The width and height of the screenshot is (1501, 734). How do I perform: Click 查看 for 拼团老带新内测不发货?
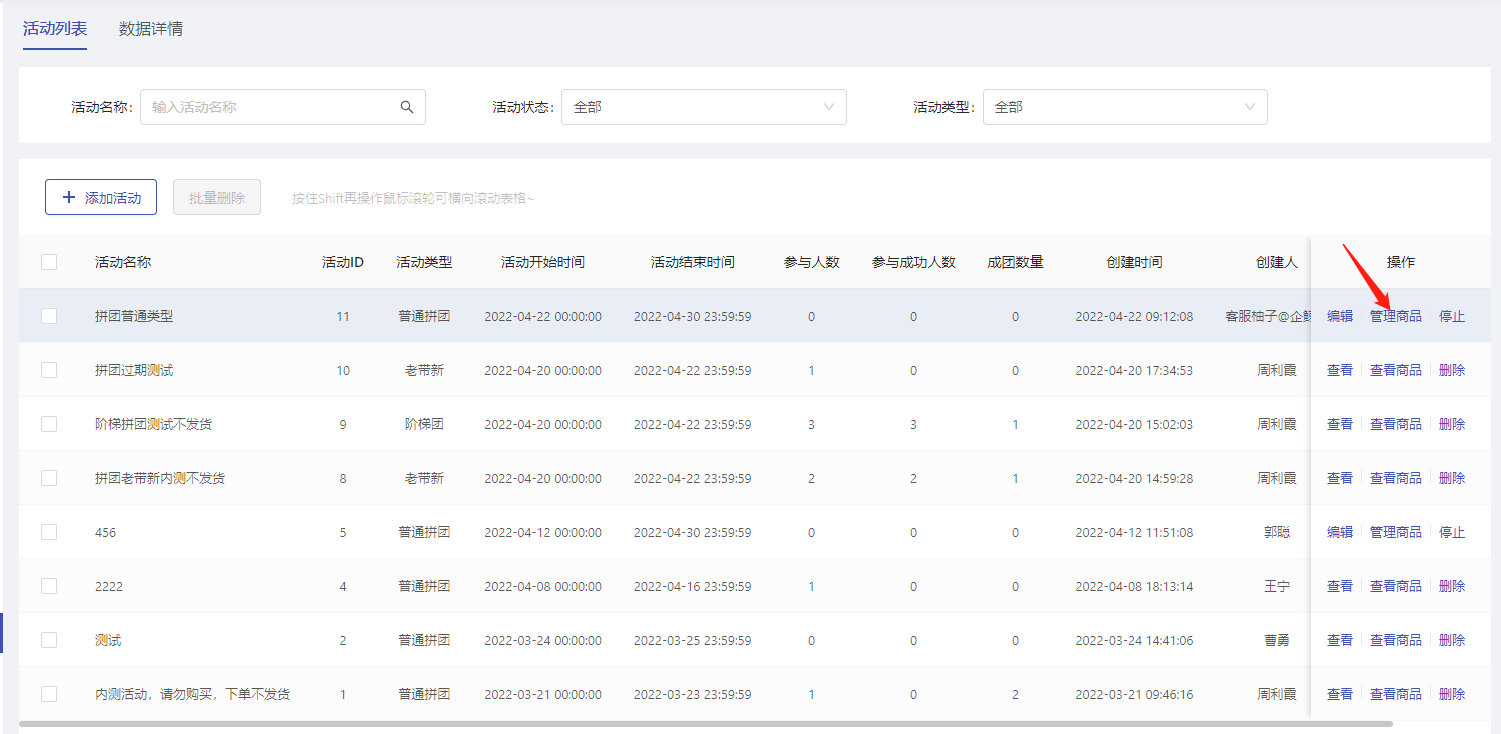coord(1340,478)
